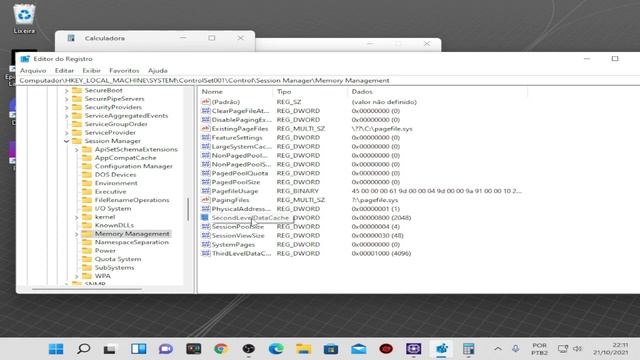This screenshot has width=640, height=360.
Task: Open Microsoft Edge from the taskbar
Action: click(276, 349)
